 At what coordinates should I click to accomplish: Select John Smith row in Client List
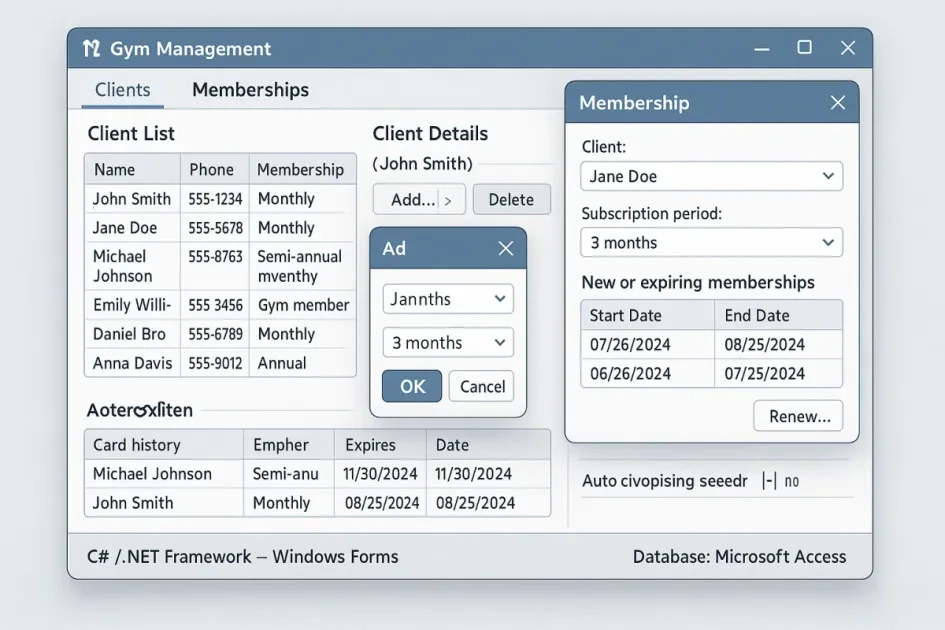[x=132, y=199]
